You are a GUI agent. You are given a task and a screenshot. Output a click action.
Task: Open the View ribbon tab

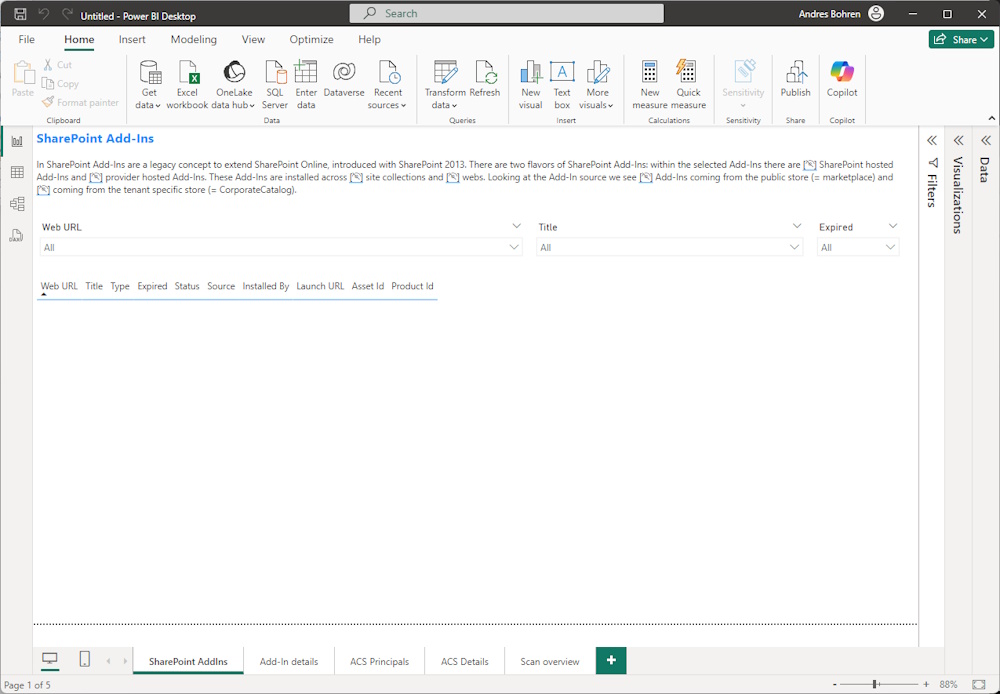click(x=253, y=39)
